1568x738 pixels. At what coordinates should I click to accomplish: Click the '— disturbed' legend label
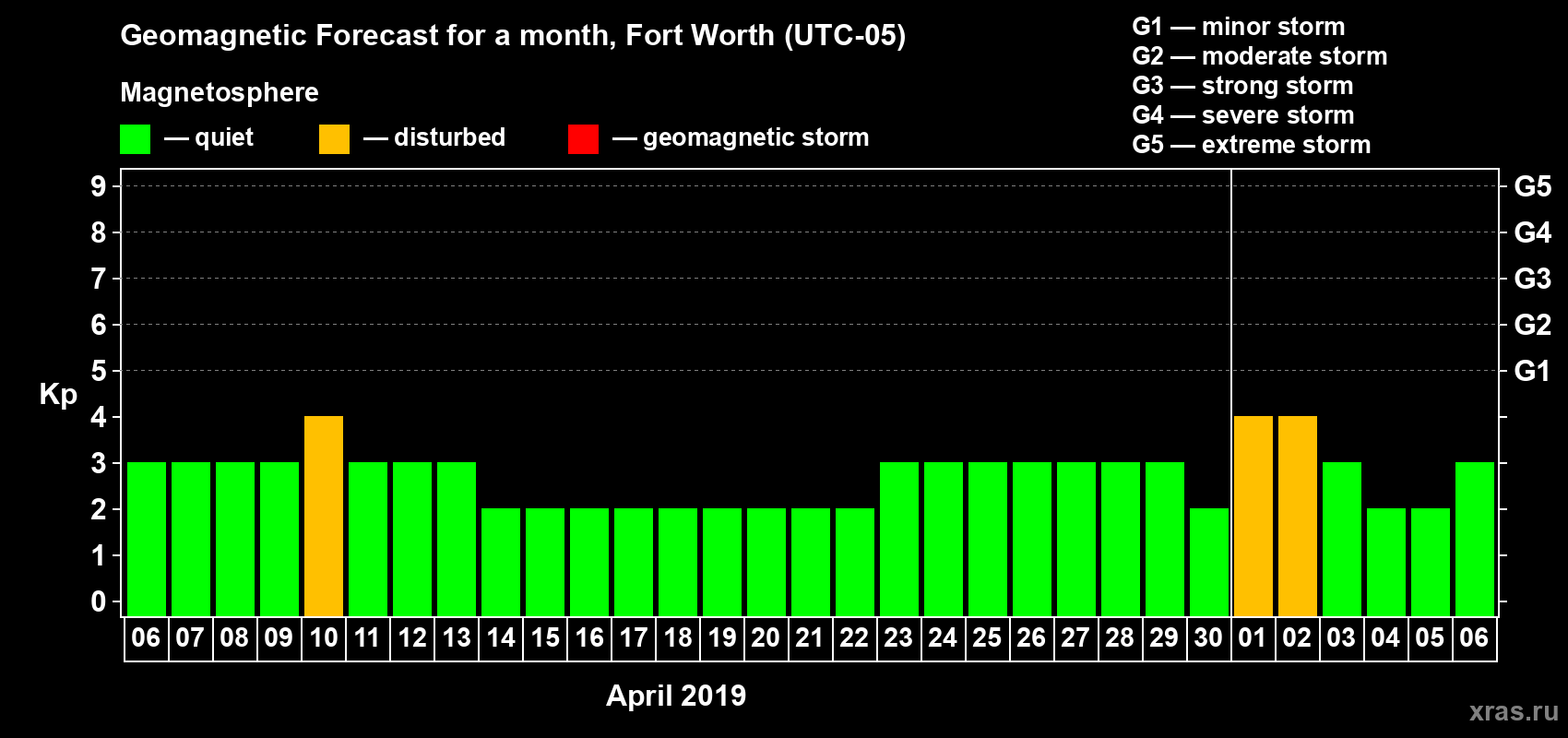click(x=434, y=137)
